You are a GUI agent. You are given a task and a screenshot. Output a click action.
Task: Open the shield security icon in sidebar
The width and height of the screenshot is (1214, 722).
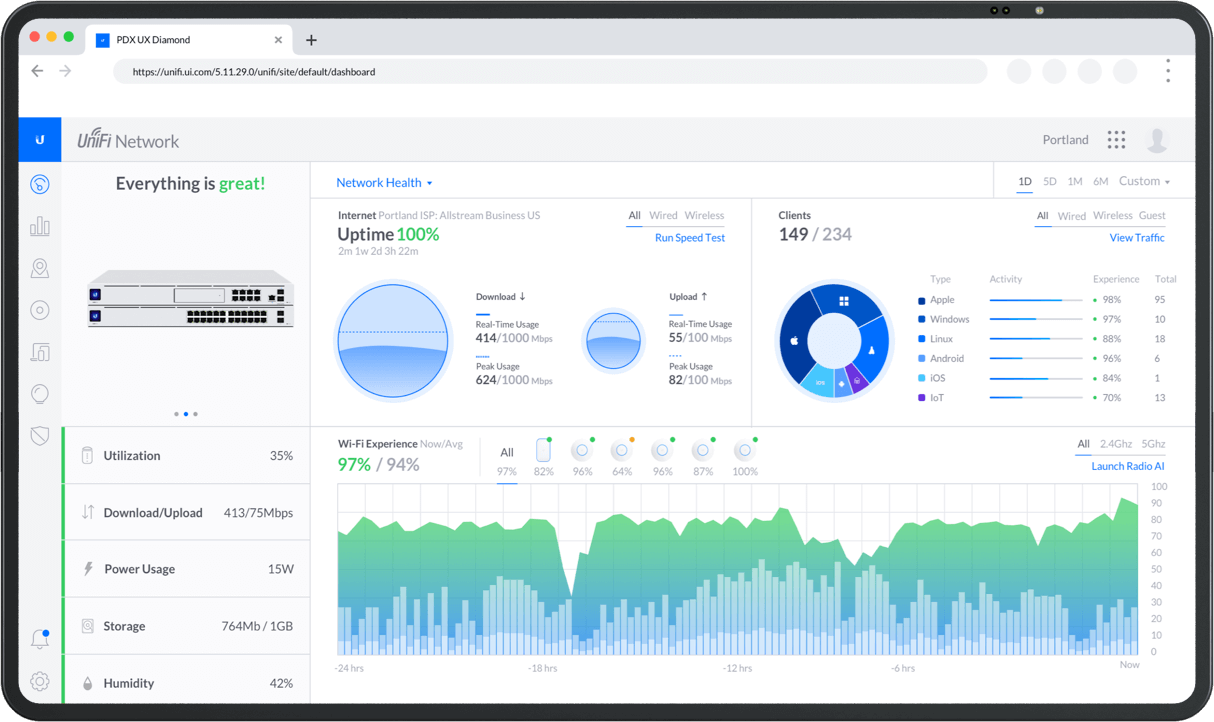40,435
